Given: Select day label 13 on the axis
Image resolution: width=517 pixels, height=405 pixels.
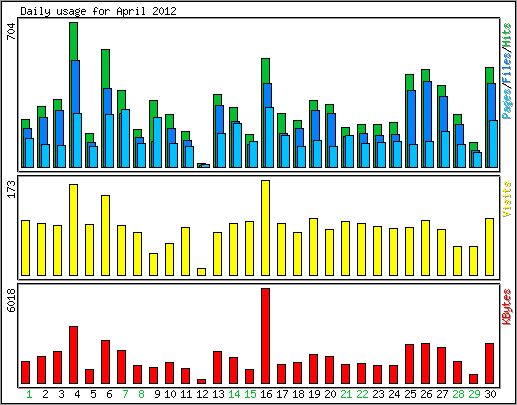Looking at the screenshot, I should pos(218,394).
